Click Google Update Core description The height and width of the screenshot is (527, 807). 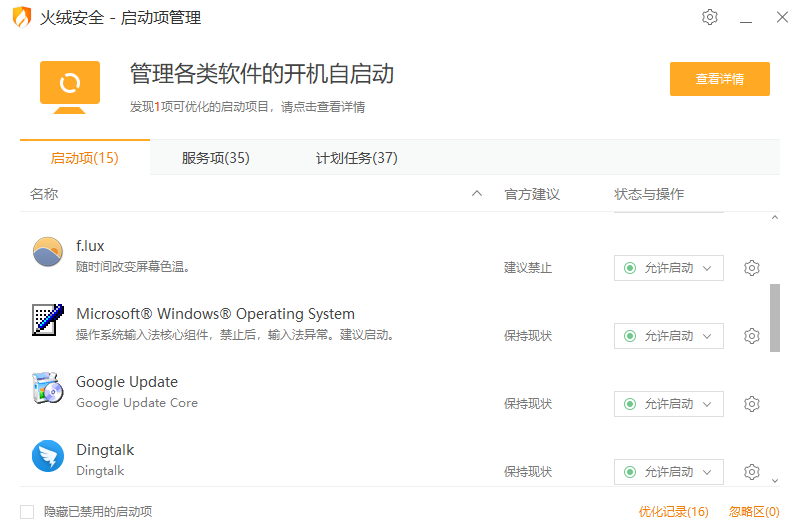[137, 402]
